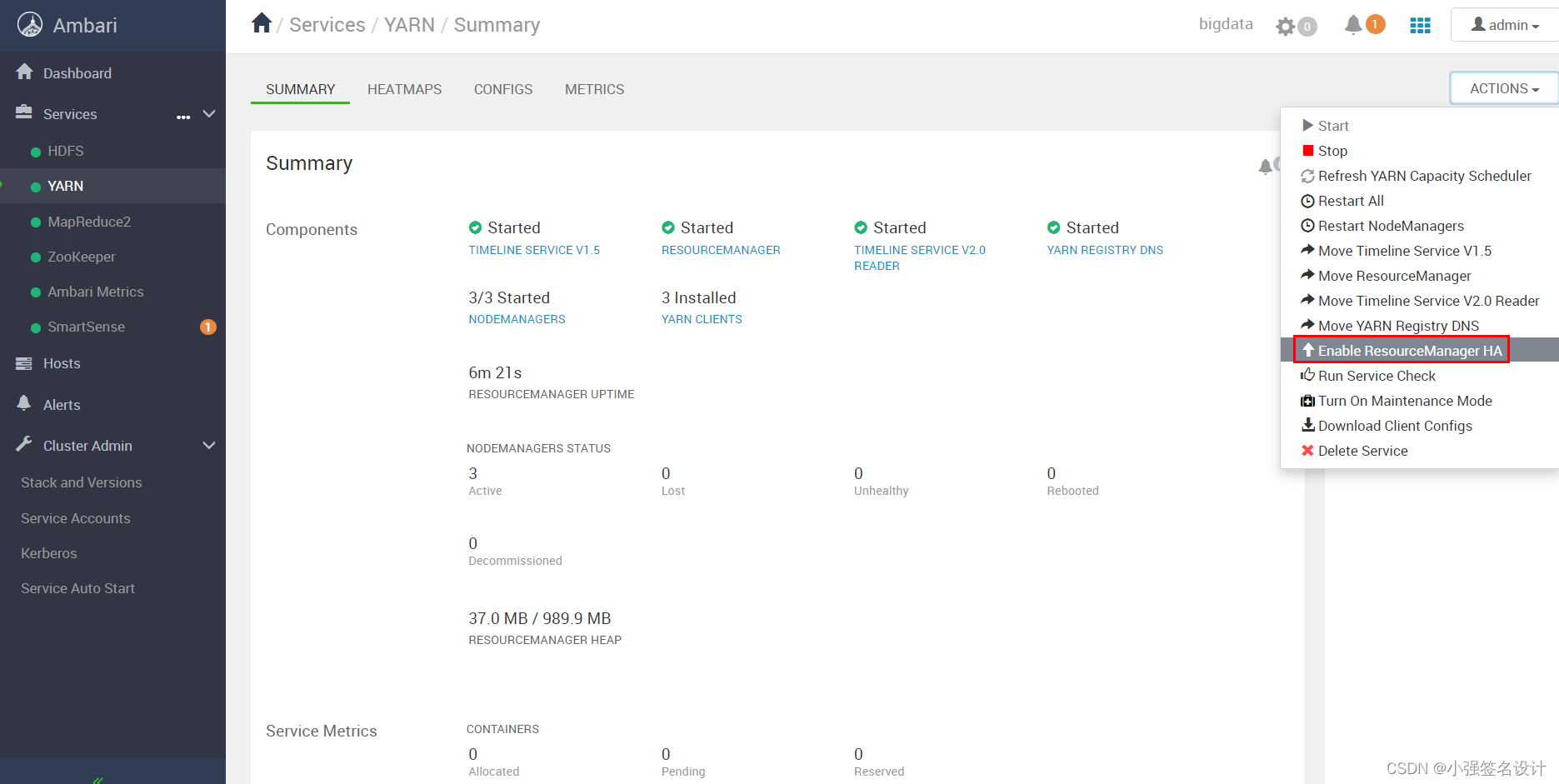The width and height of the screenshot is (1559, 784).
Task: Click the Services breadcrumb link
Action: click(x=327, y=25)
